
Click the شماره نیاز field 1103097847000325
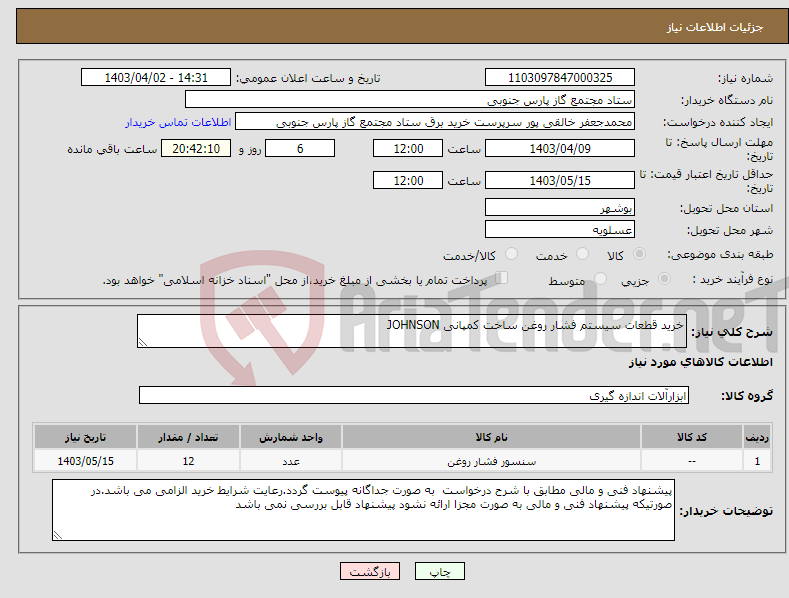[560, 78]
